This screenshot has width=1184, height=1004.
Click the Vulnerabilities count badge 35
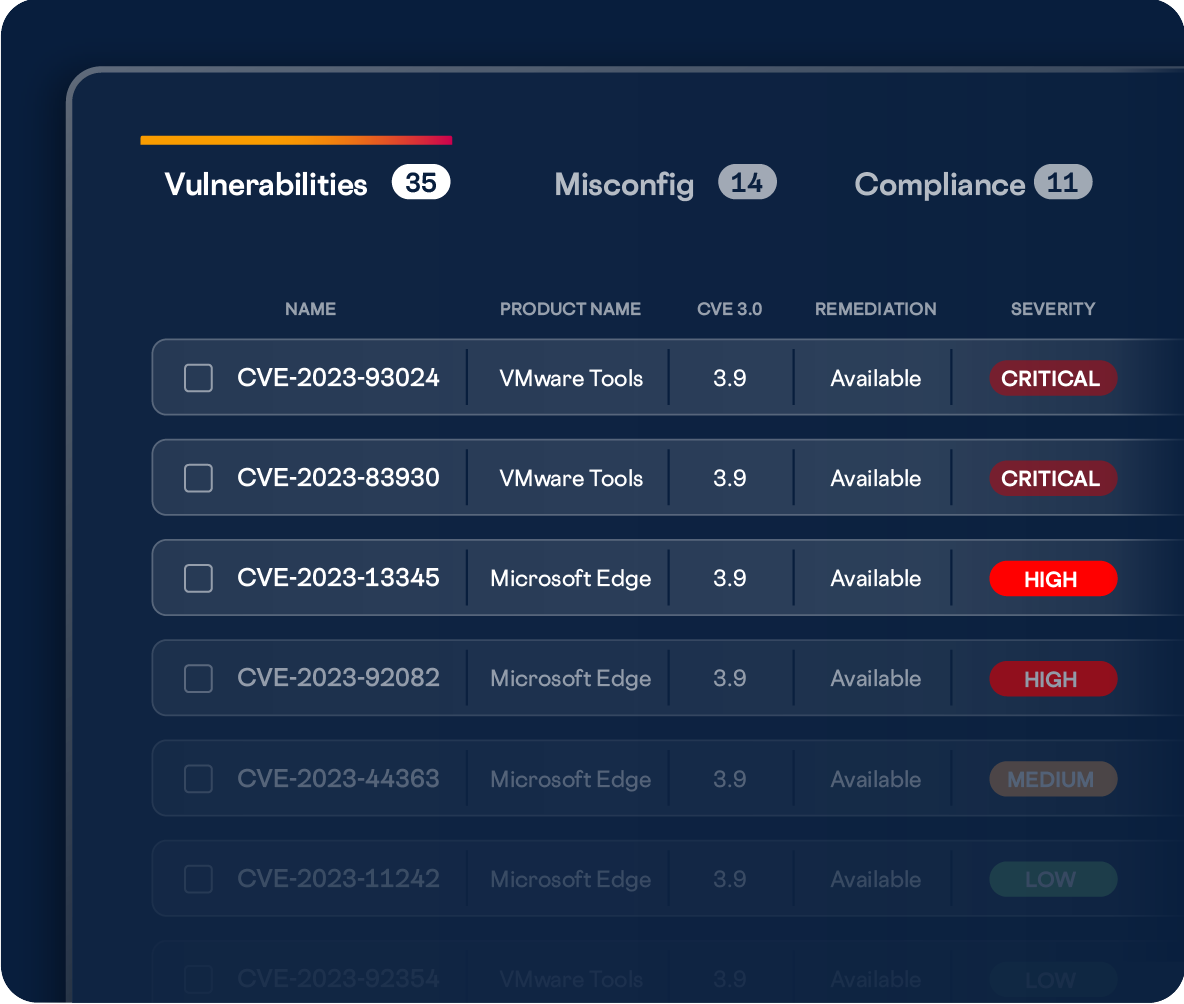(x=421, y=183)
